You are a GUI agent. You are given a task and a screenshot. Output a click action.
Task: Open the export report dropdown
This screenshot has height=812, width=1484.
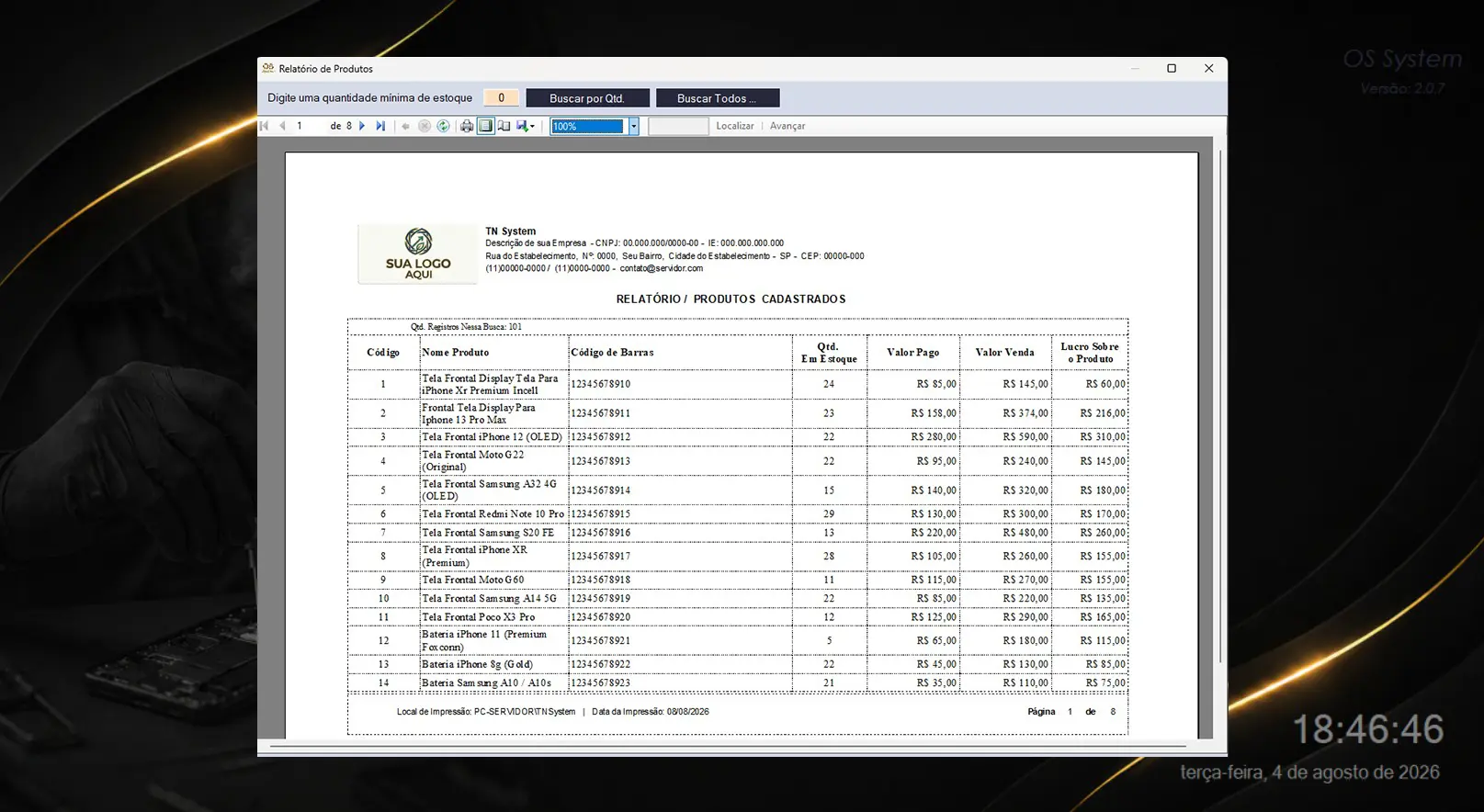click(x=526, y=126)
